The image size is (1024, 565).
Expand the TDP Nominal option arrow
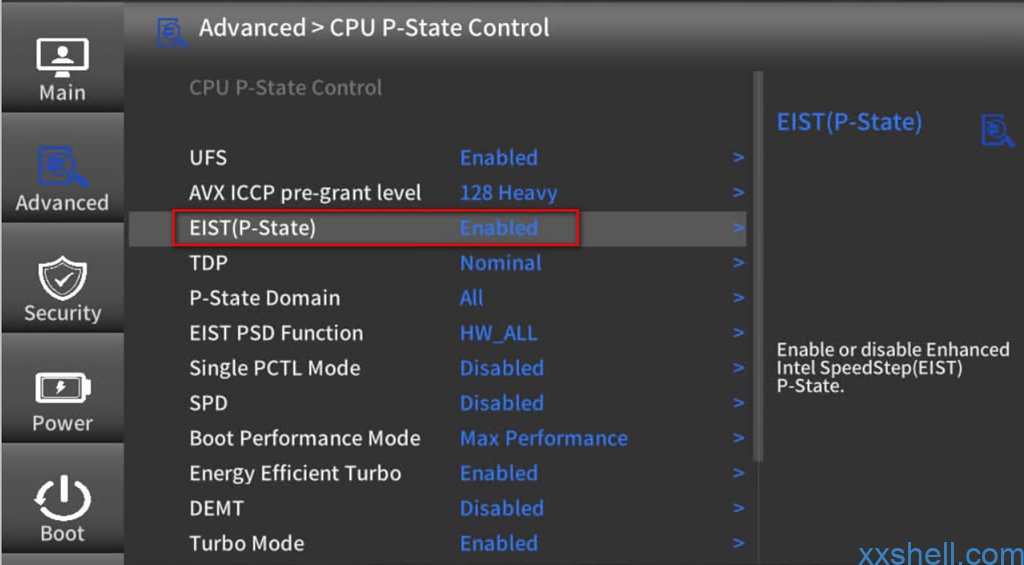(x=738, y=263)
